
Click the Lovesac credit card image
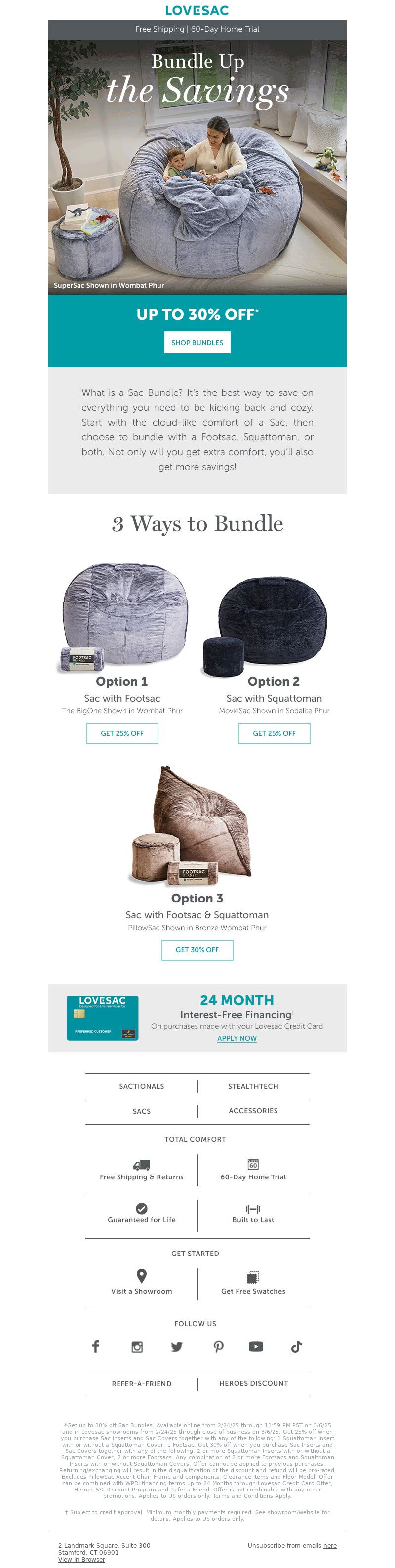click(102, 1018)
